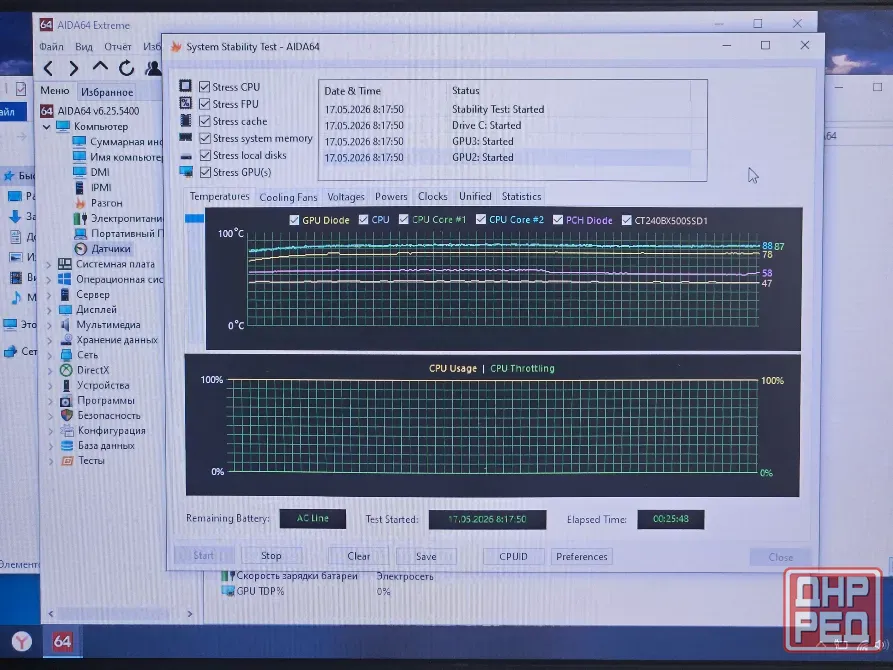This screenshot has width=893, height=670.
Task: Expand the Системная плата node
Action: coord(49,265)
